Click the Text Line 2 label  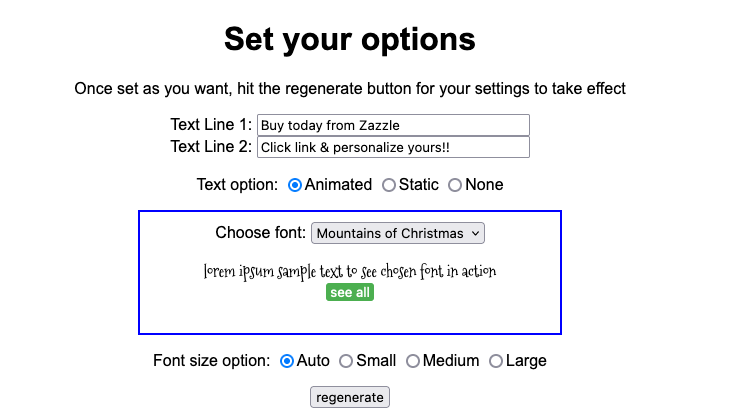[211, 147]
